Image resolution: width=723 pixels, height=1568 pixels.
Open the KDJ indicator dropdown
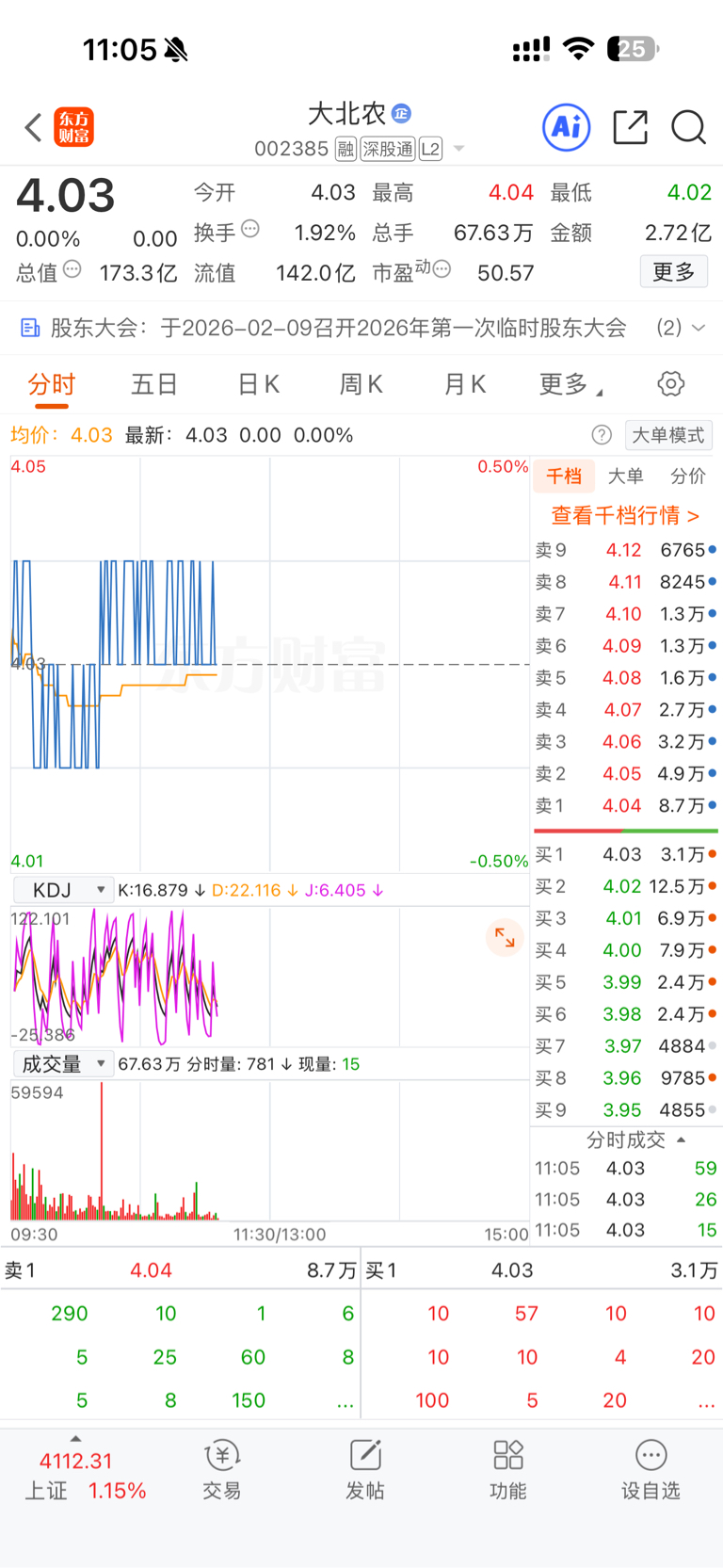tap(63, 890)
